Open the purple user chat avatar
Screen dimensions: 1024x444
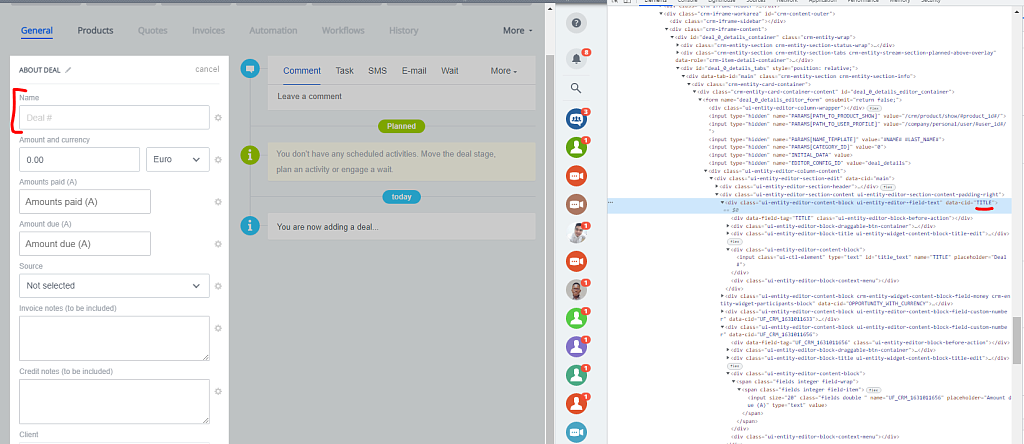(576, 347)
